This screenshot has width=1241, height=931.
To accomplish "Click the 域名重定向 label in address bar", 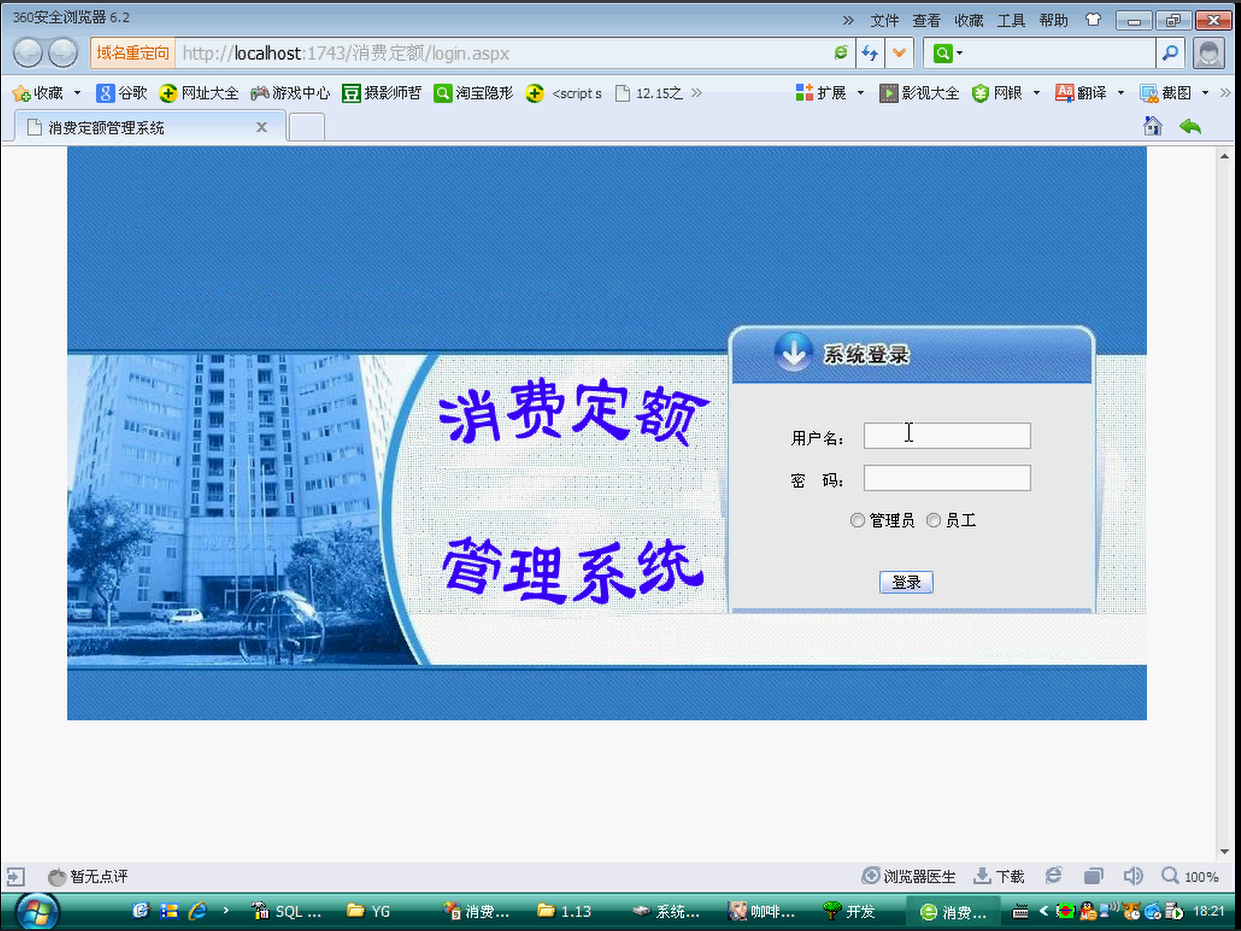I will pyautogui.click(x=133, y=53).
